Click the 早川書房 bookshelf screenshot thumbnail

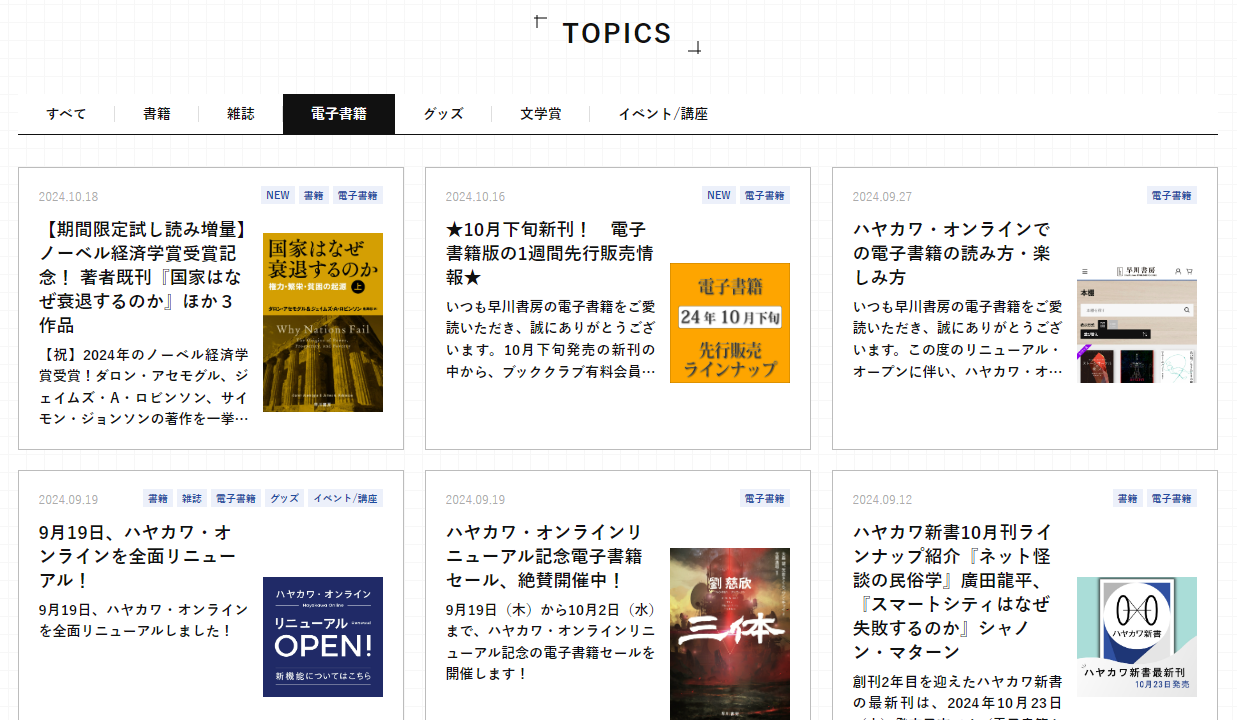click(1136, 322)
